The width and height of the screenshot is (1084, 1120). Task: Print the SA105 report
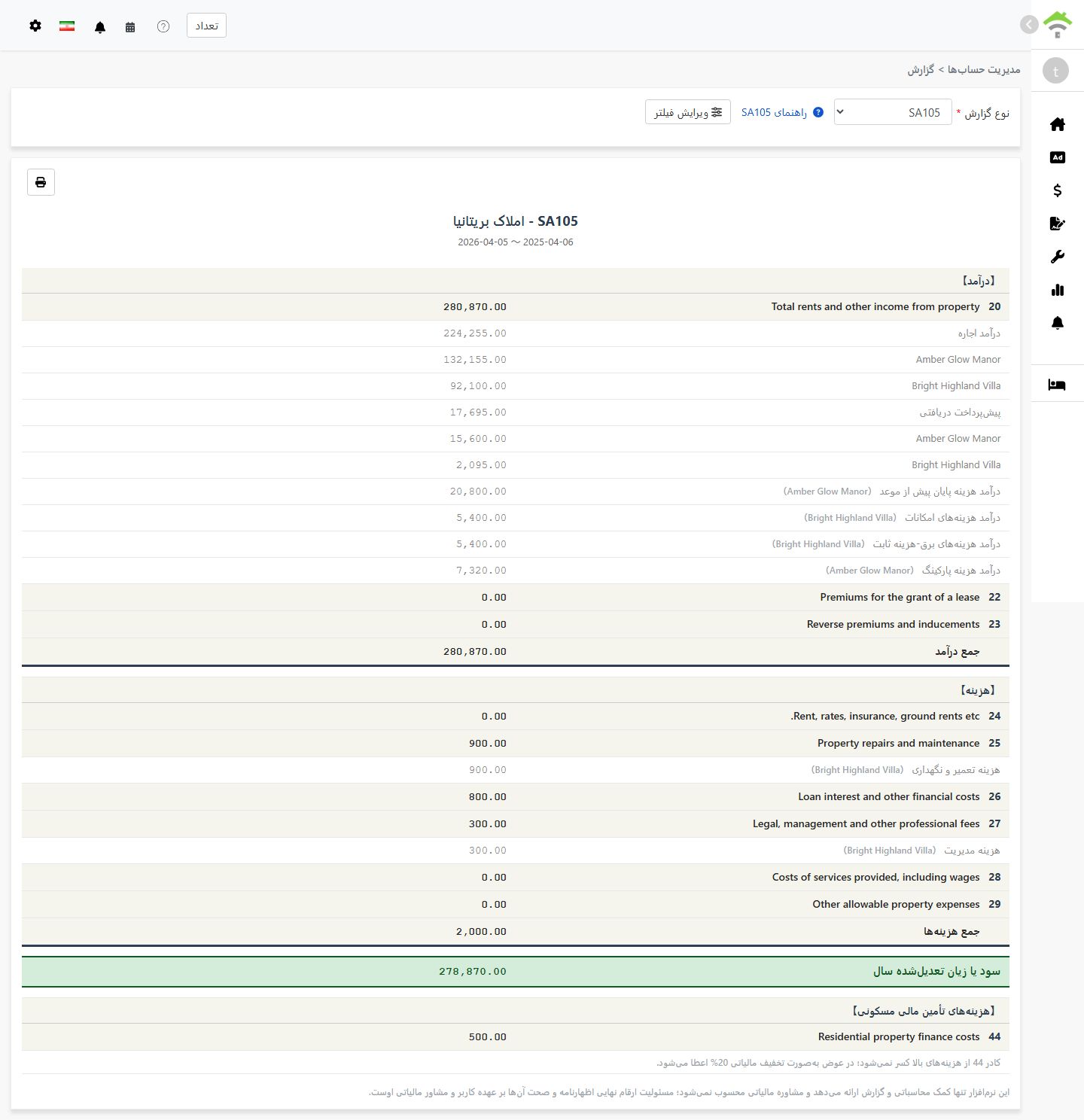41,182
